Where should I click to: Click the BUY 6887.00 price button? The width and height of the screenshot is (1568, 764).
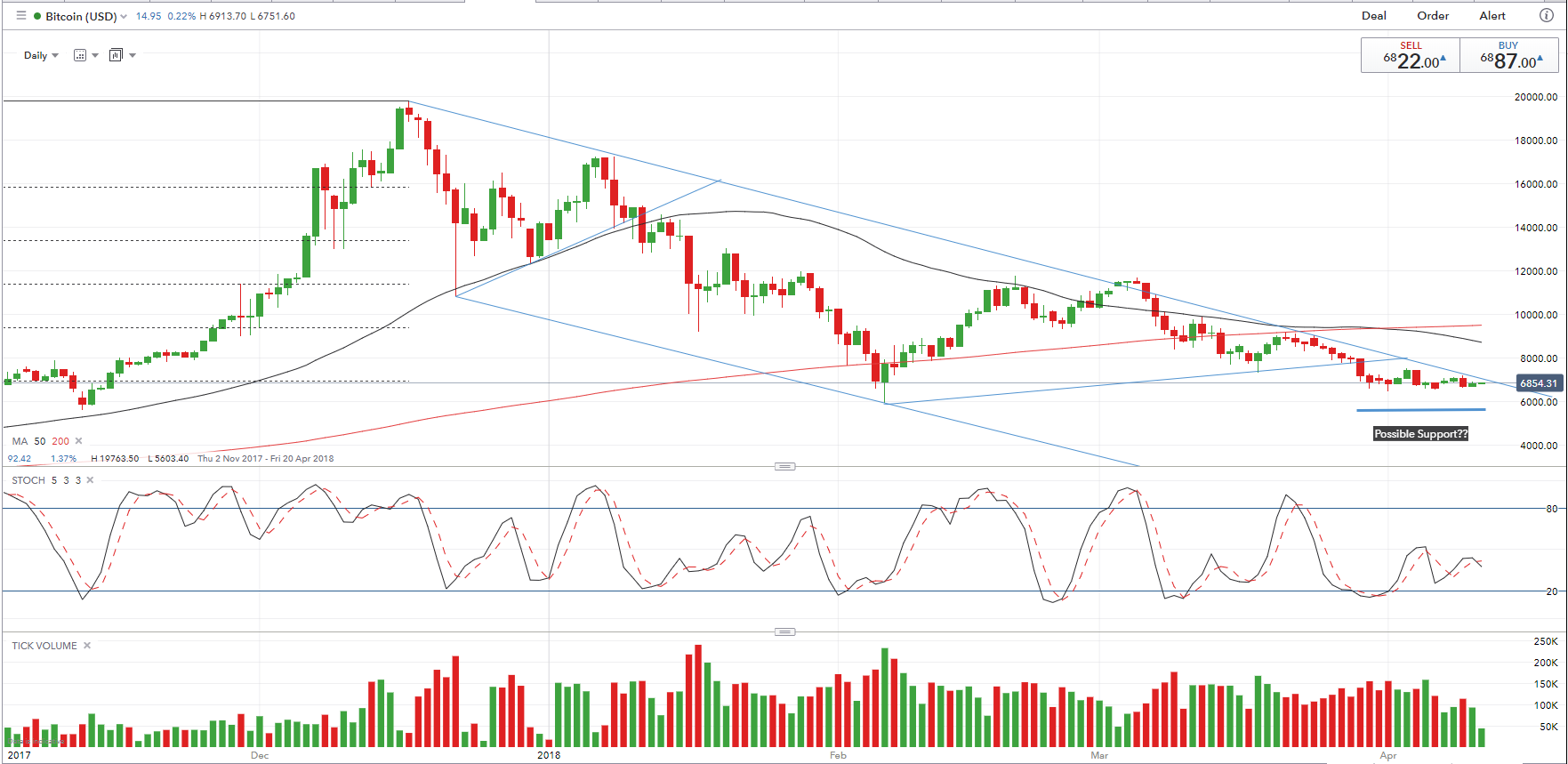click(x=1509, y=55)
